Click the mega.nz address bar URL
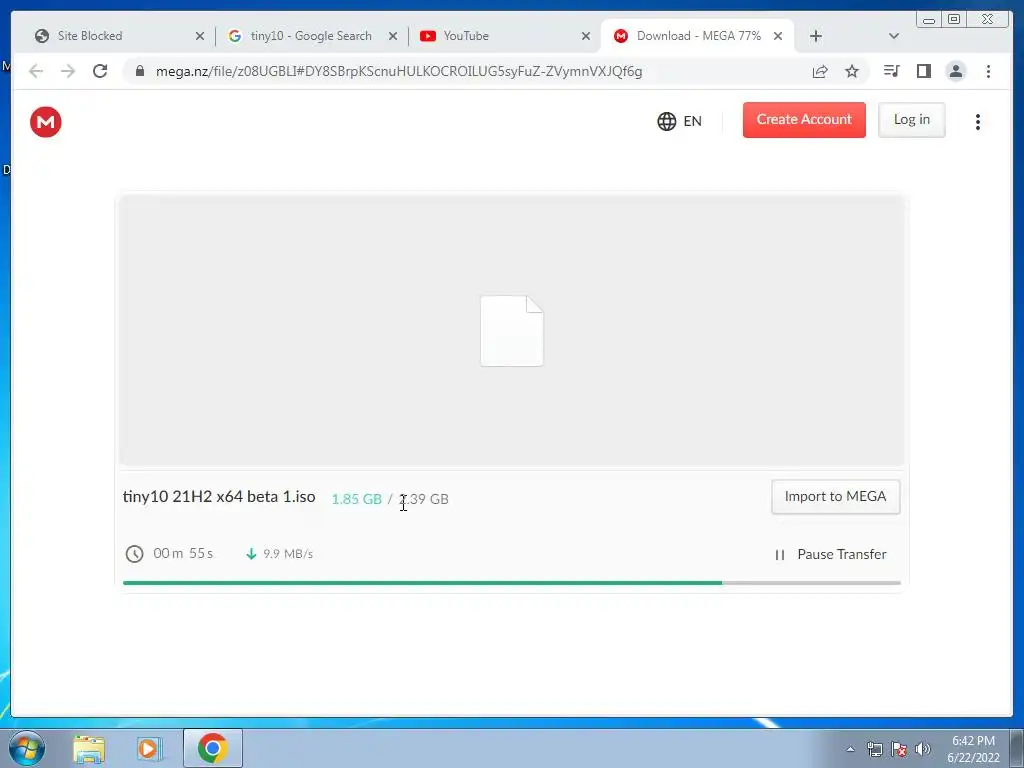 (x=399, y=72)
